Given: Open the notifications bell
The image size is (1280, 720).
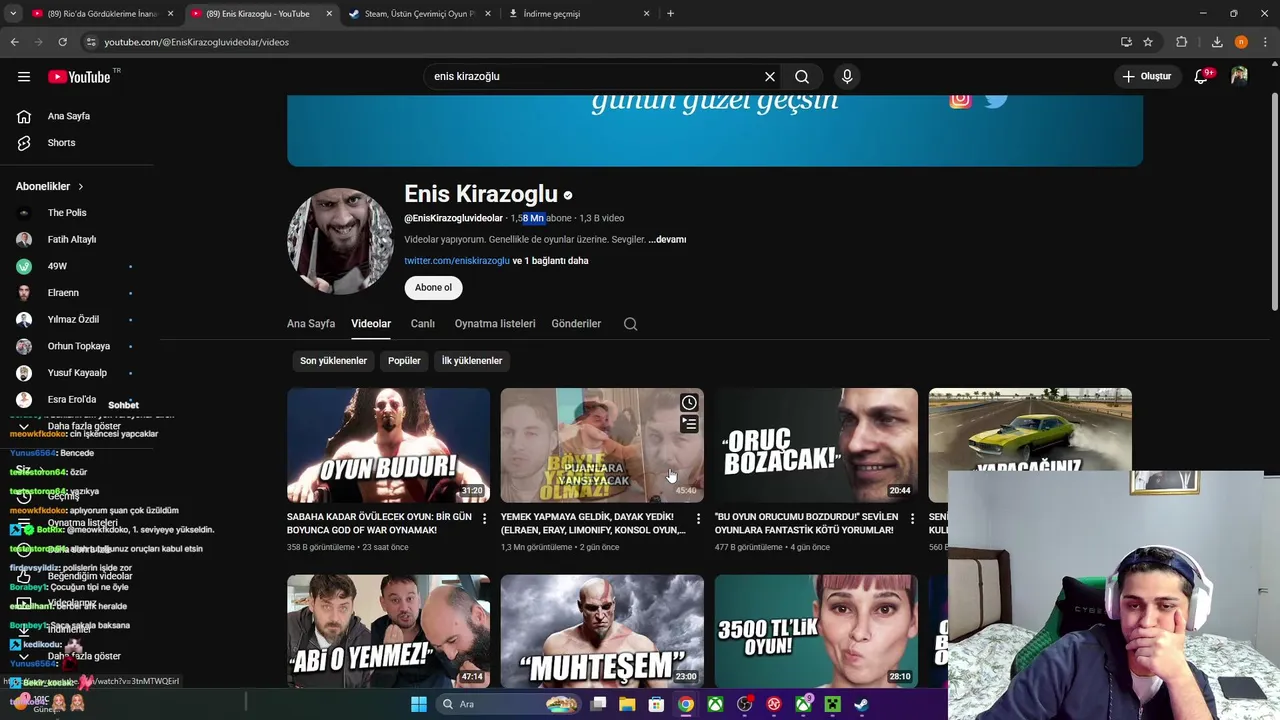Looking at the screenshot, I should click(1201, 76).
